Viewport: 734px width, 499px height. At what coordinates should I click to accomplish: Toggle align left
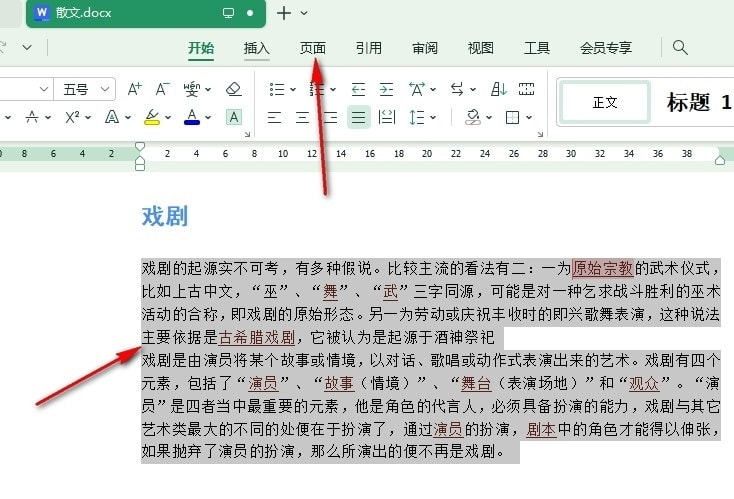coord(274,117)
